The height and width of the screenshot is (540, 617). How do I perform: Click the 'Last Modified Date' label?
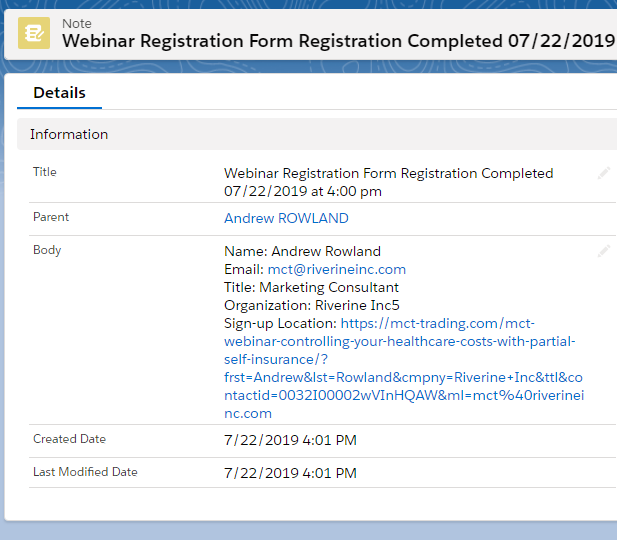tap(85, 472)
